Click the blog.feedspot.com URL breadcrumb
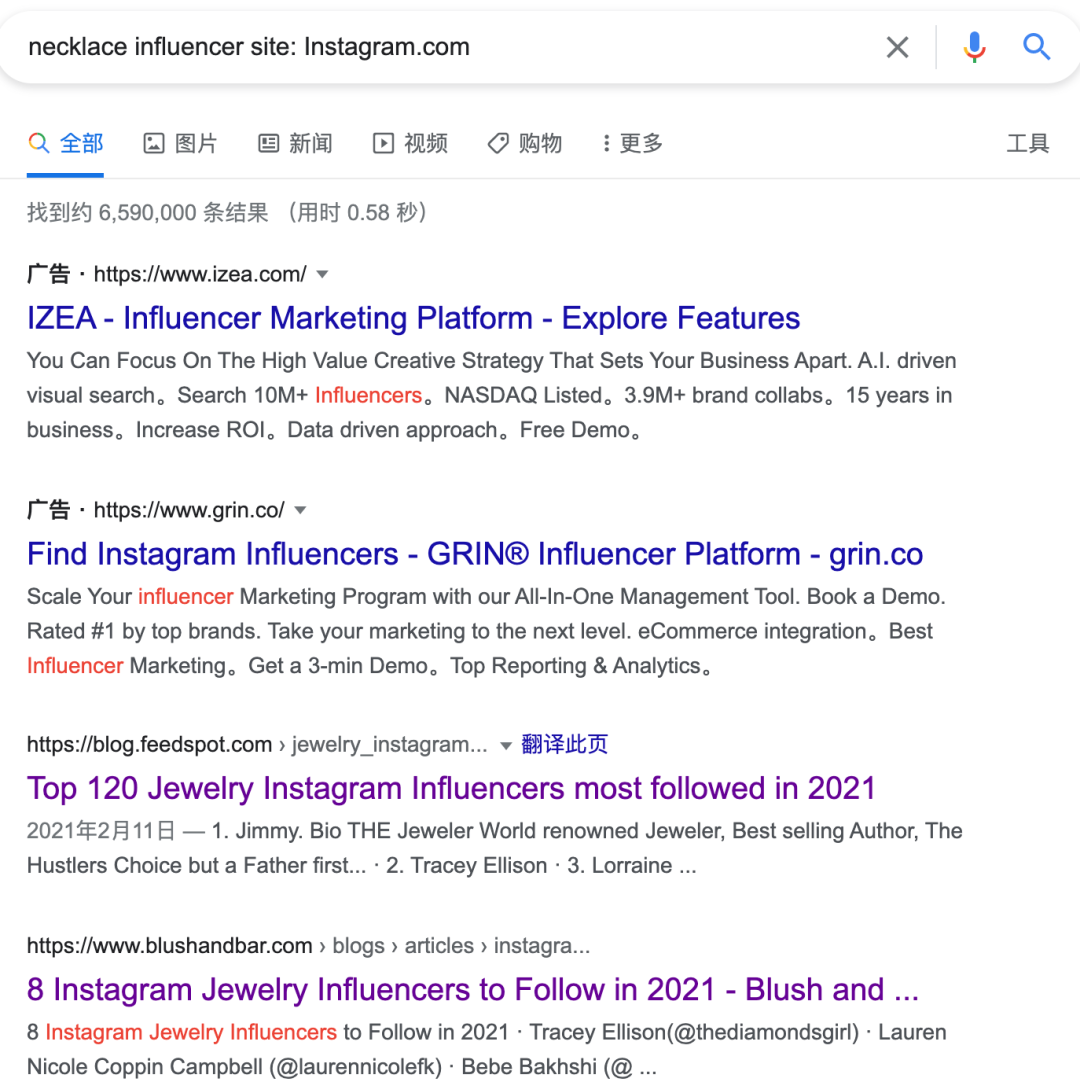The width and height of the screenshot is (1080, 1082). 150,745
